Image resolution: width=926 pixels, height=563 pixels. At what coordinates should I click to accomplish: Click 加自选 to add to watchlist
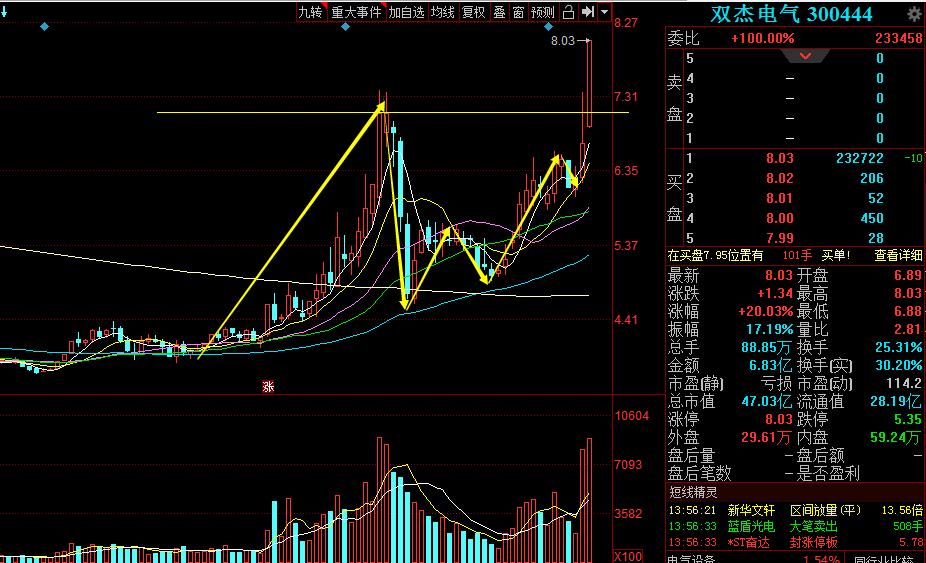tap(406, 12)
